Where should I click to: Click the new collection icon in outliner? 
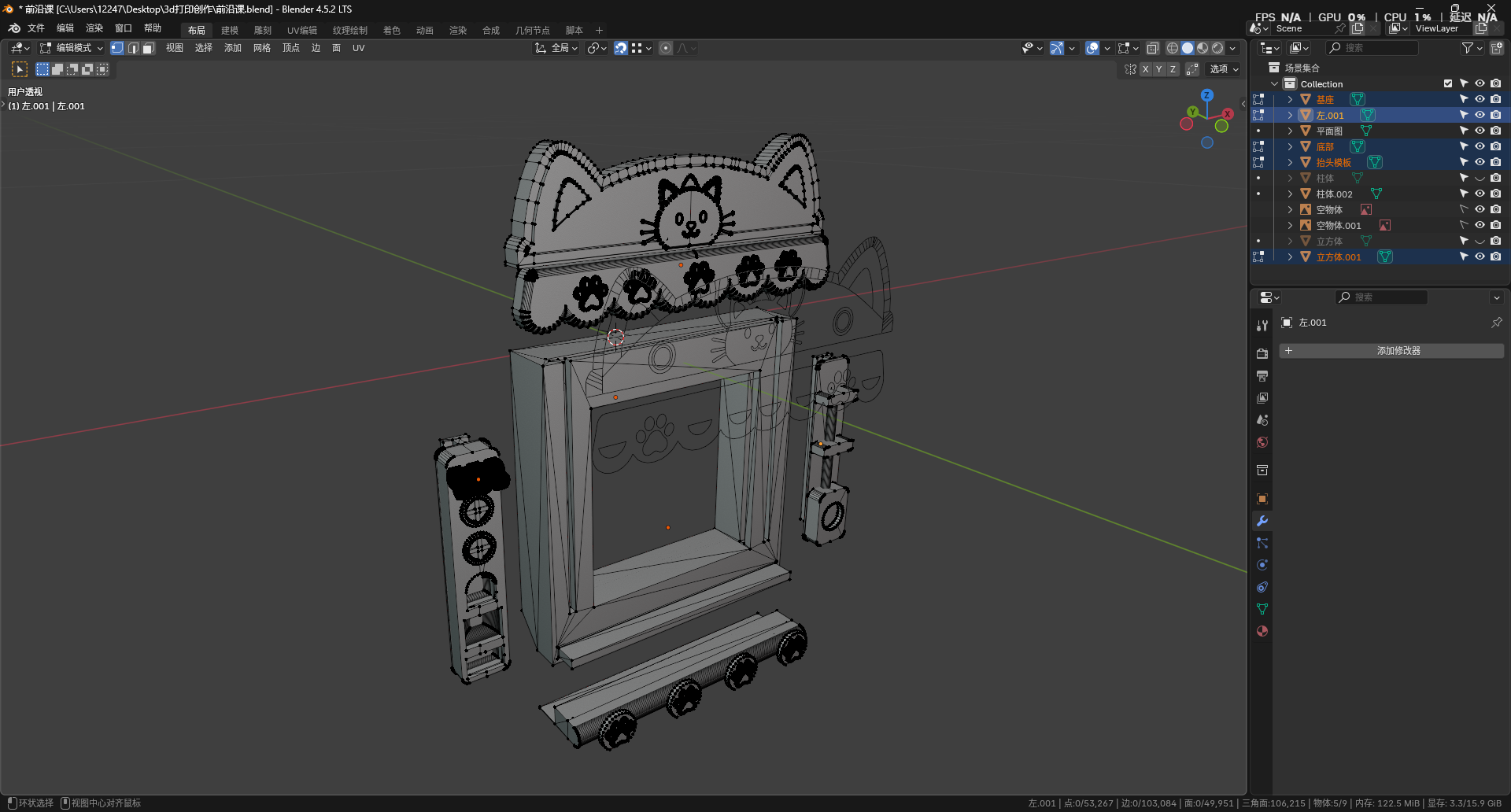pyautogui.click(x=1497, y=48)
